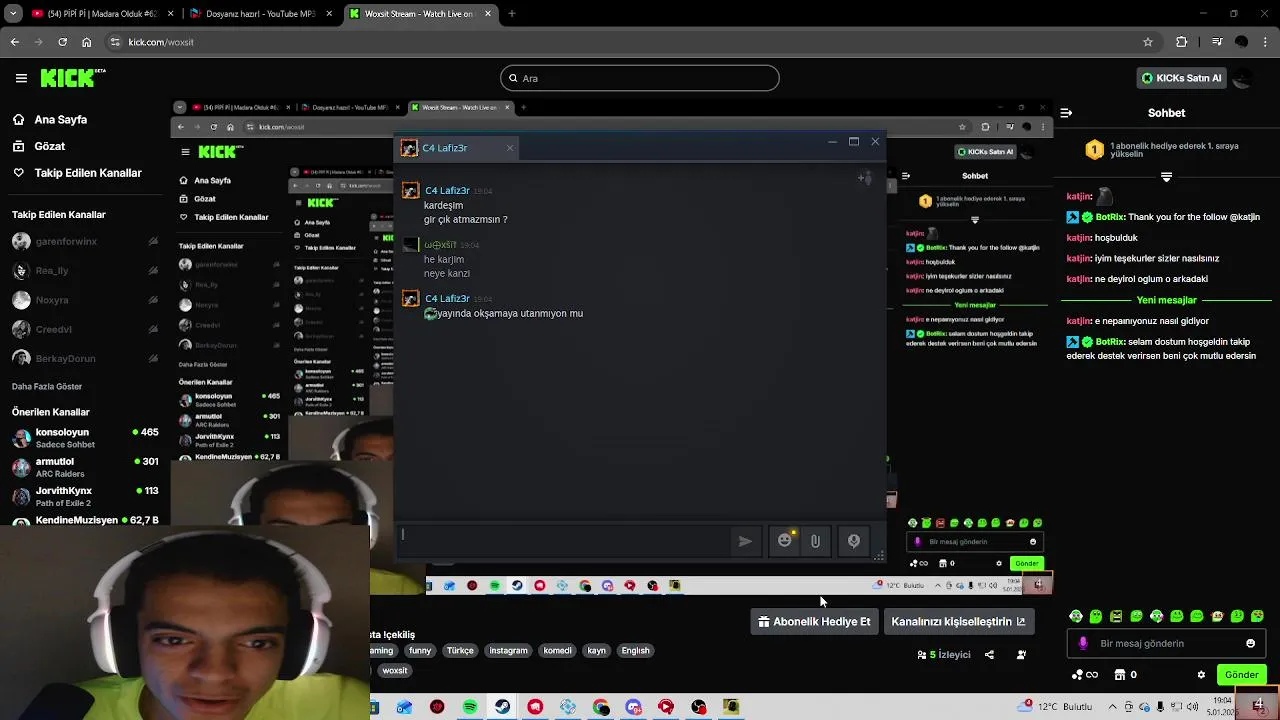1280x720 pixels.
Task: Focus the Bir mesaj gönderin chat input
Action: pos(1165,643)
